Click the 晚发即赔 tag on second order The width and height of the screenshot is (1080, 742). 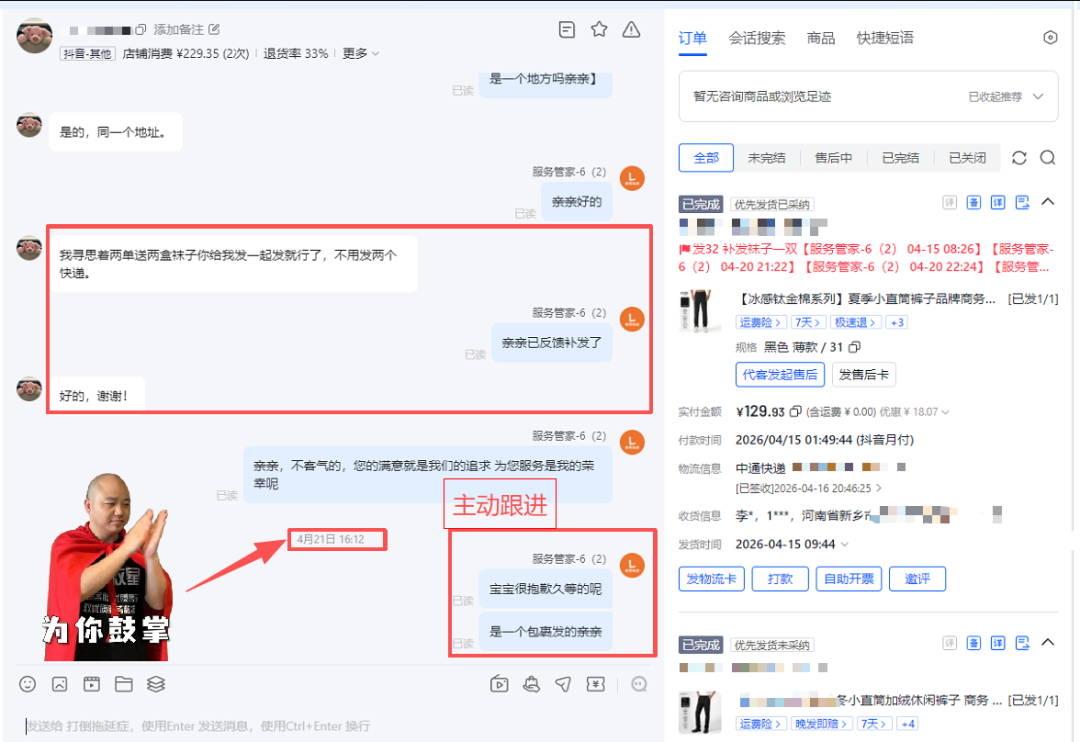pyautogui.click(x=820, y=723)
